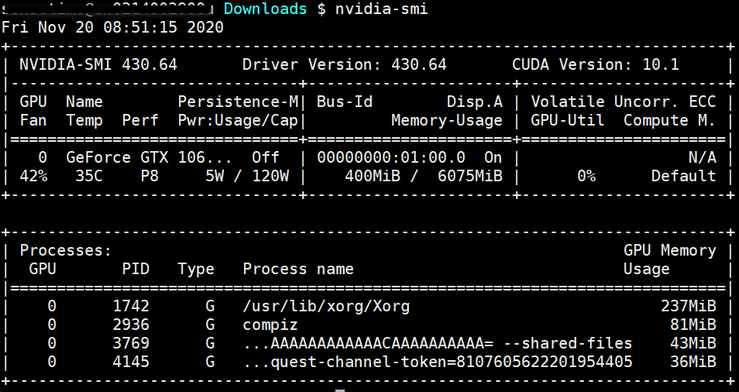The width and height of the screenshot is (739, 392).
Task: Click the 'Bus-Id' column header
Action: coord(345,101)
